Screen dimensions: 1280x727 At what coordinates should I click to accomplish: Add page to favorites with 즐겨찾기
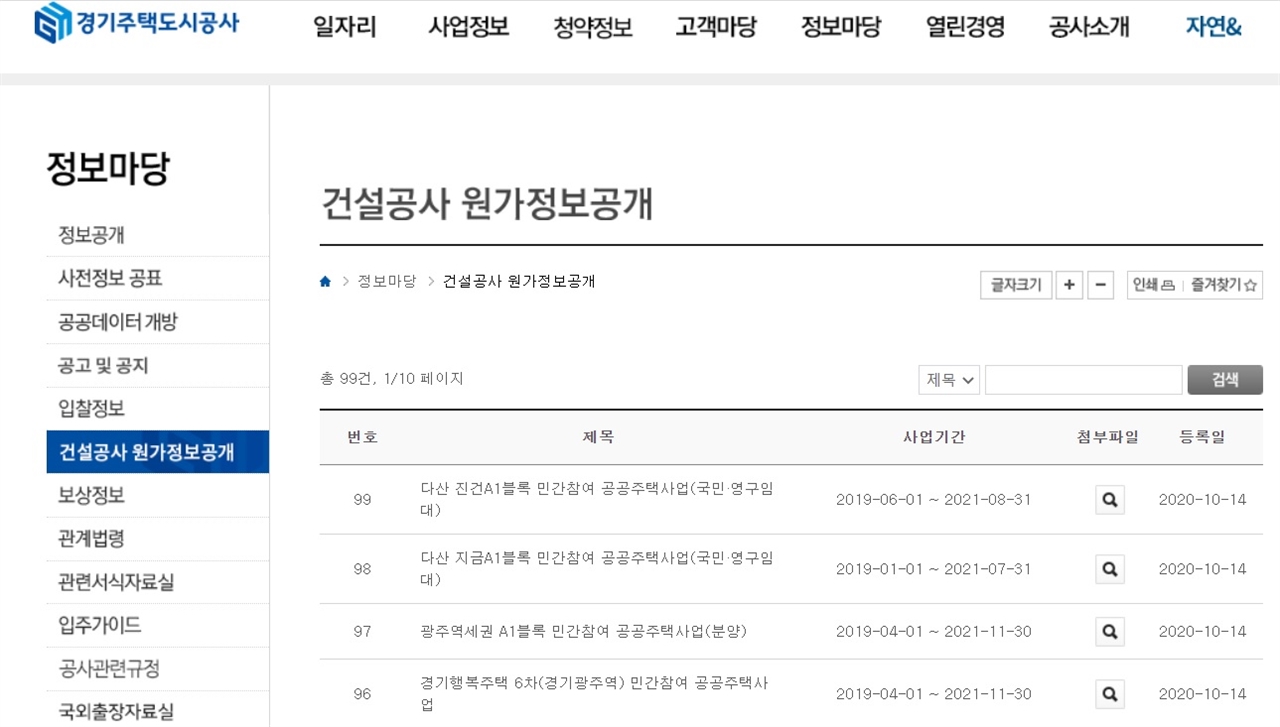point(1224,285)
